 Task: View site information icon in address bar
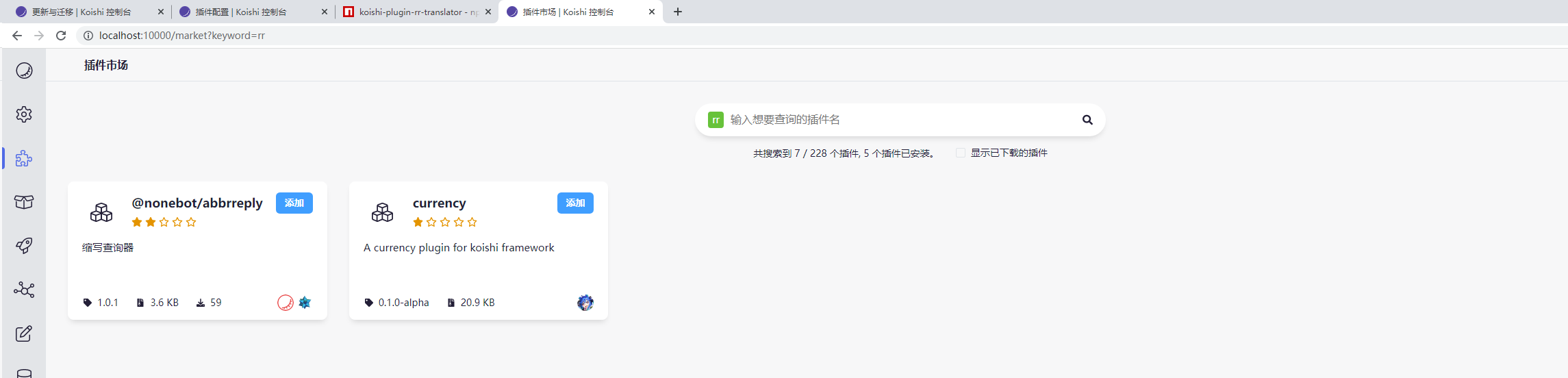[88, 36]
